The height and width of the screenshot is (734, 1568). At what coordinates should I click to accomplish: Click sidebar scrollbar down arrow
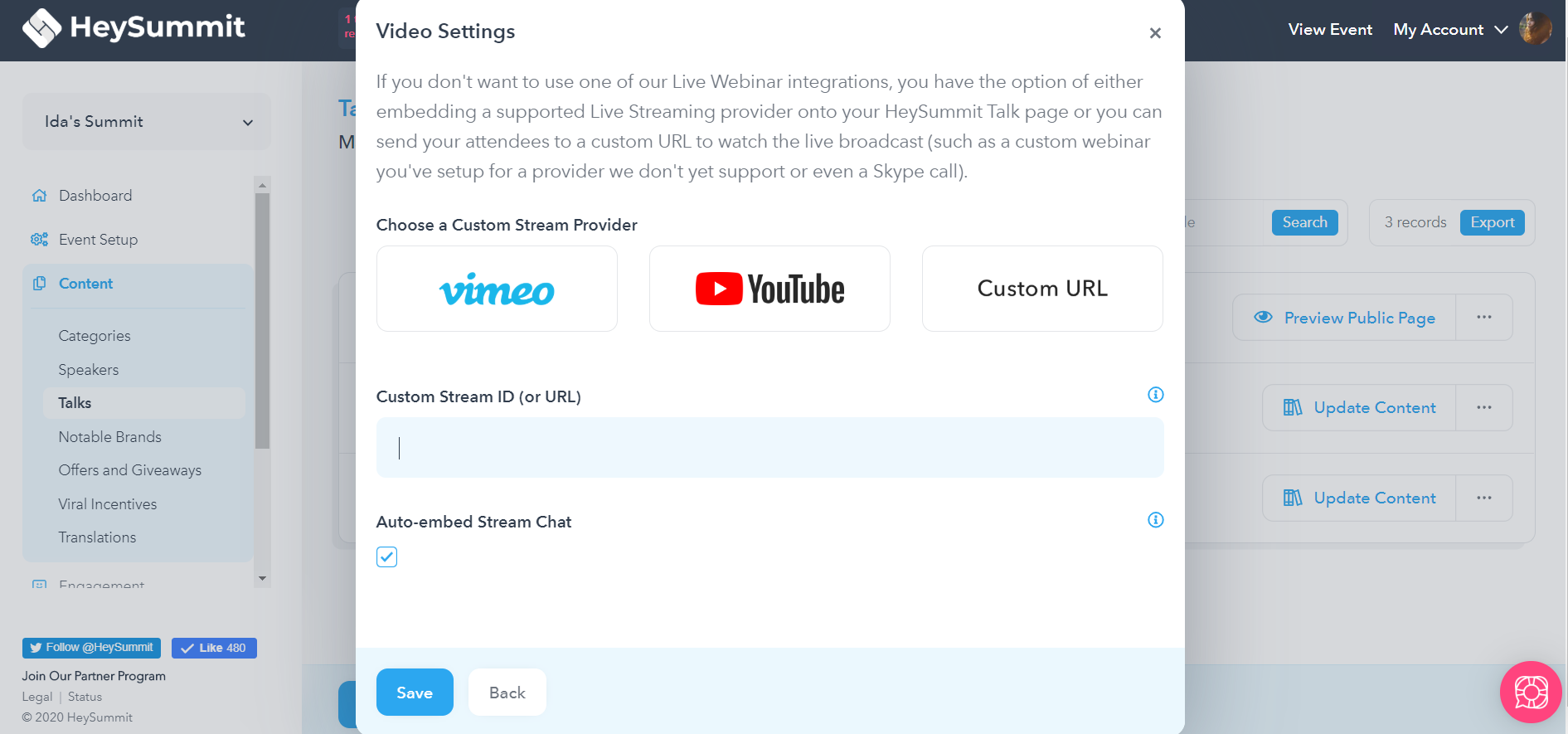(262, 579)
